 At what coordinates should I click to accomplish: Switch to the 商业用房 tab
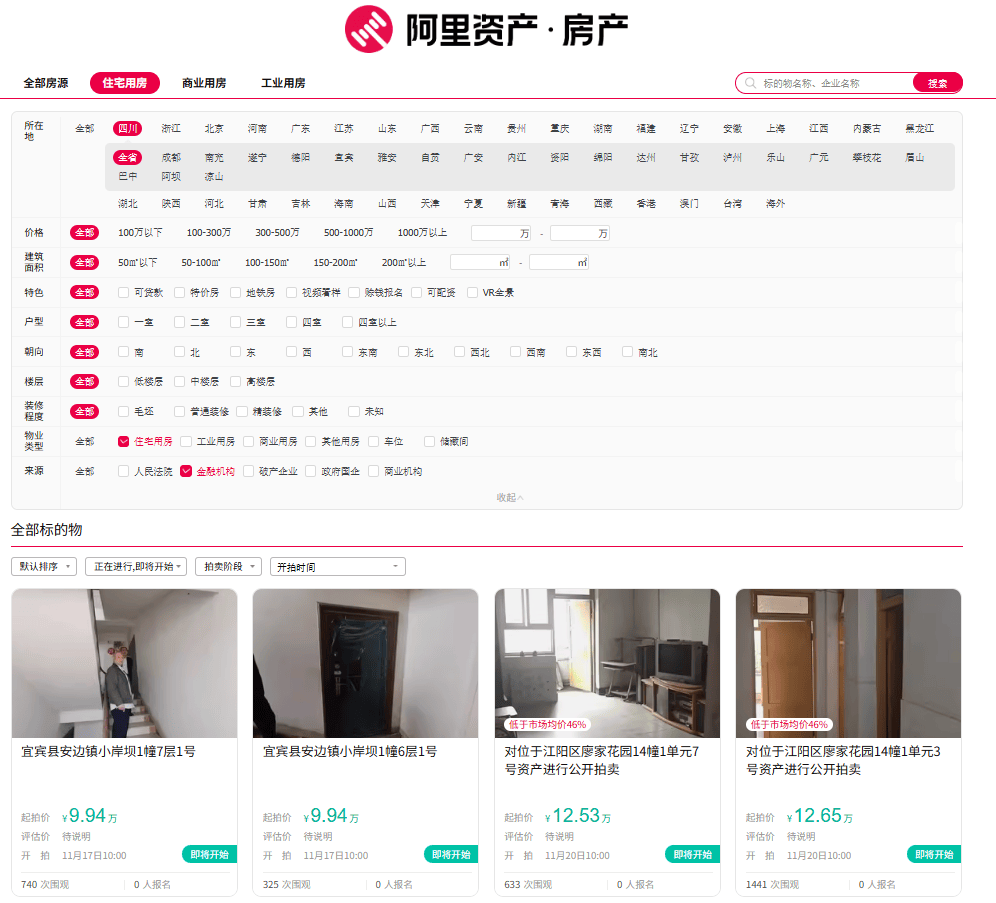204,83
